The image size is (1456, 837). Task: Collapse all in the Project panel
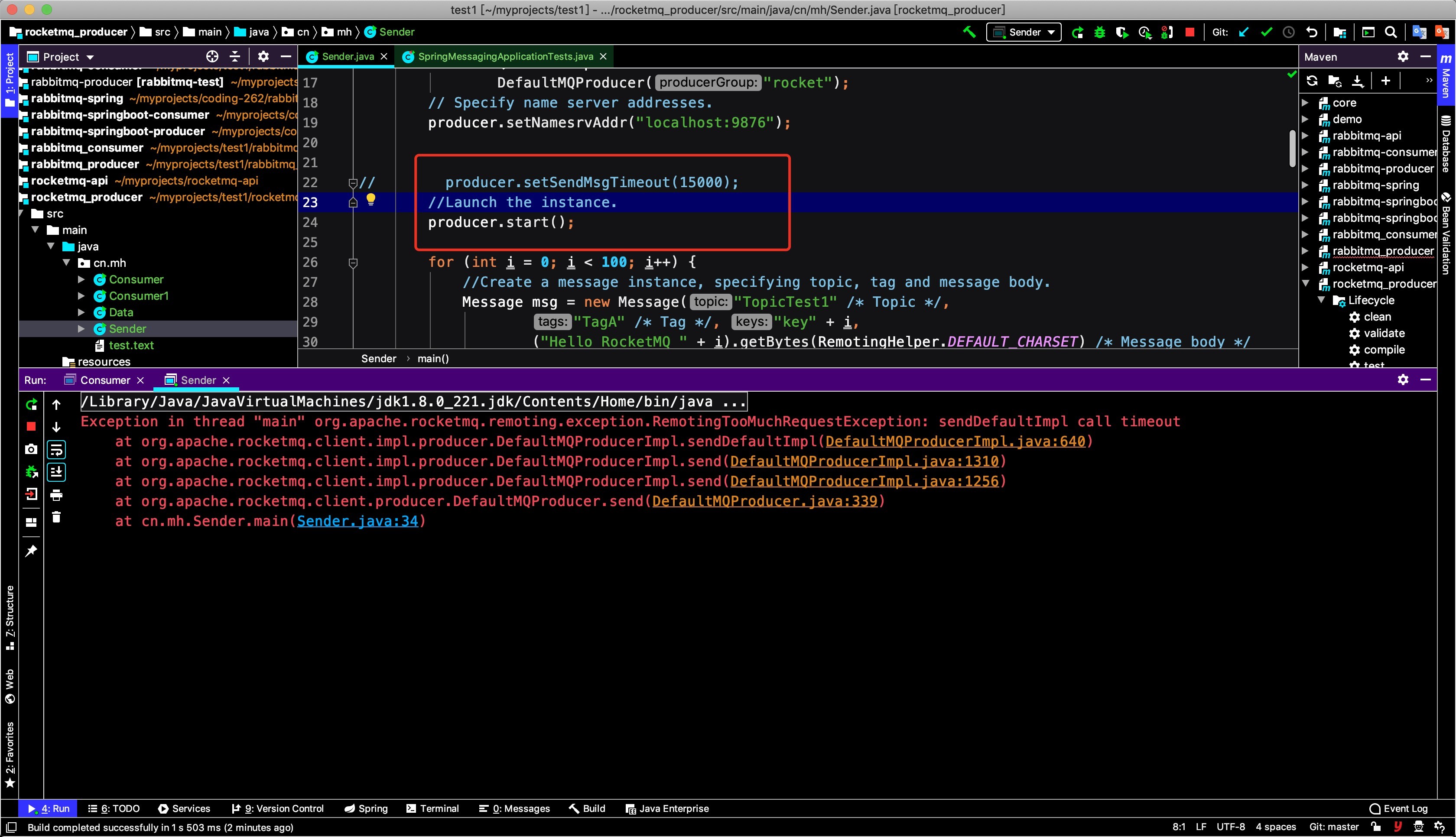(x=234, y=56)
